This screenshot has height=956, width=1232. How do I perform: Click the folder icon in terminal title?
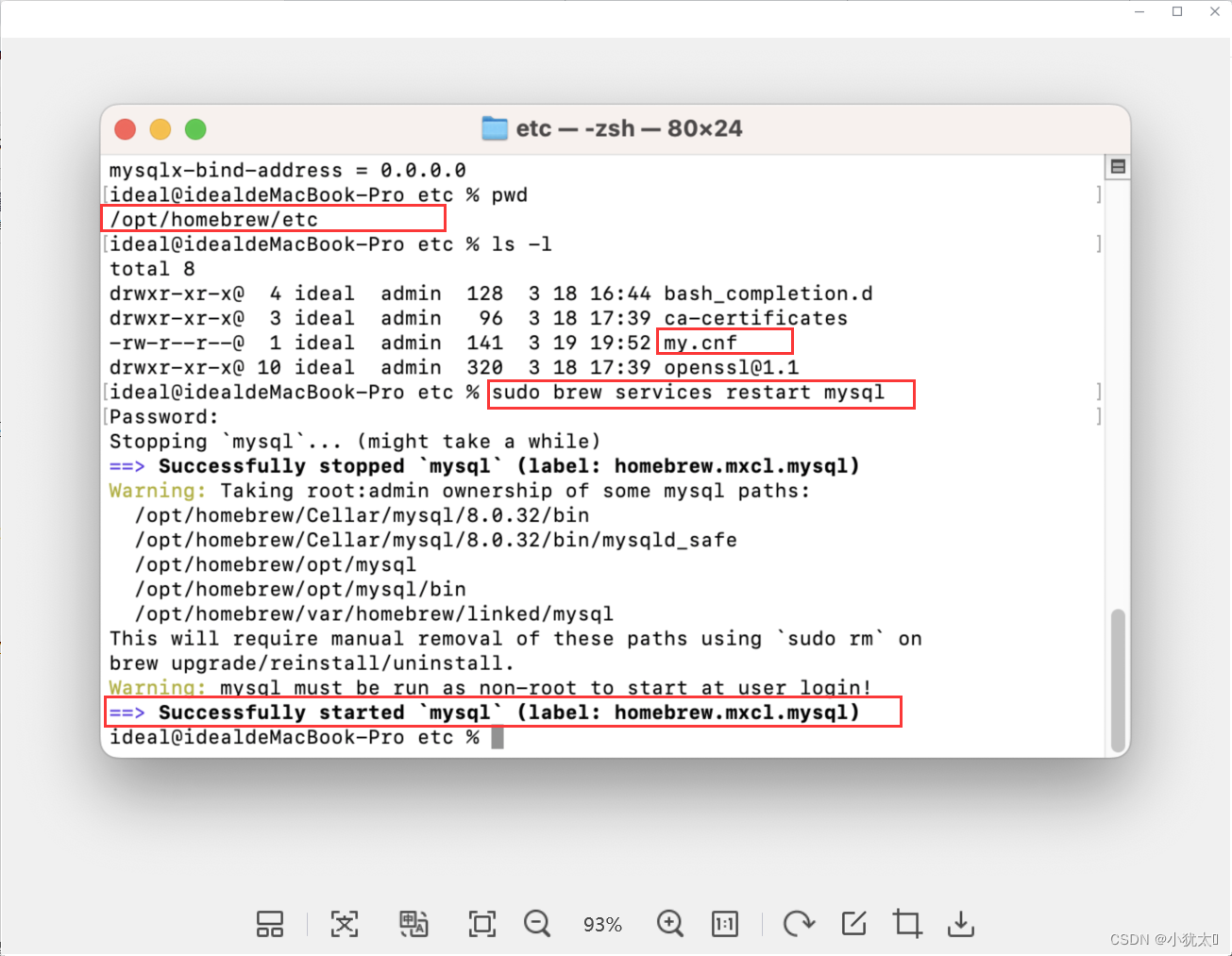coord(495,128)
